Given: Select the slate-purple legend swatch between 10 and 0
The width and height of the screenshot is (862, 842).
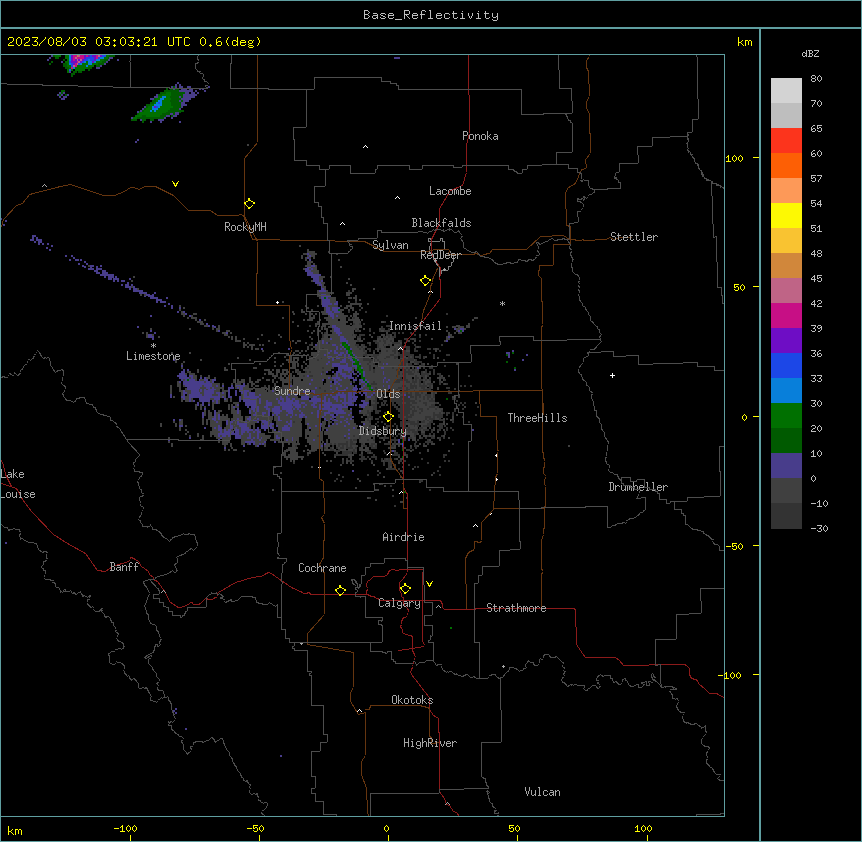Looking at the screenshot, I should click(x=786, y=466).
